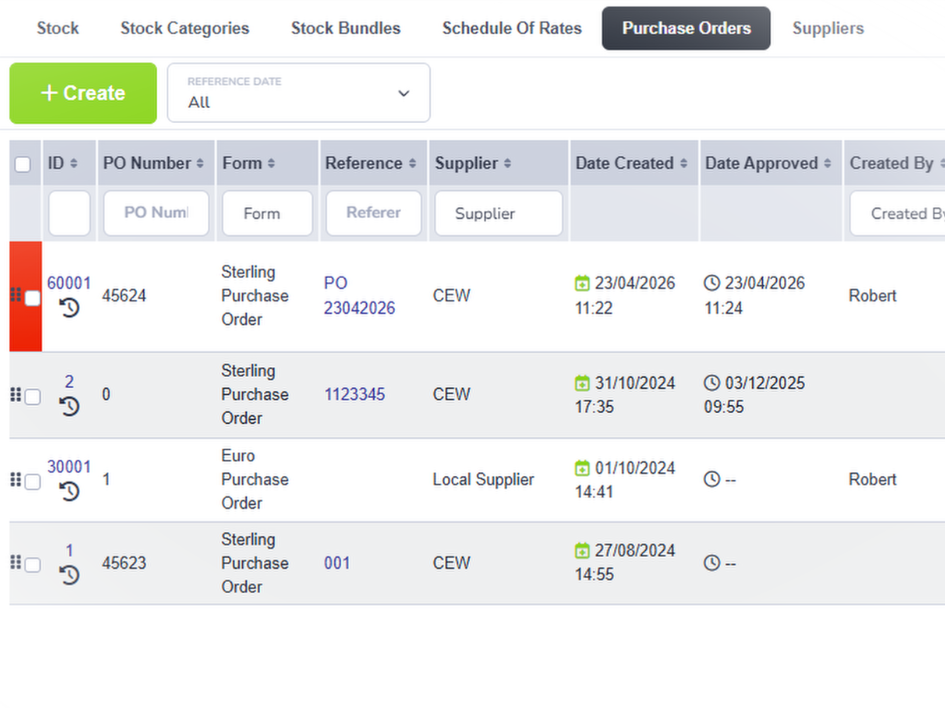Click calendar icon beside 01/10/2024 14:41
Viewport: 945px width, 708px height.
point(582,468)
